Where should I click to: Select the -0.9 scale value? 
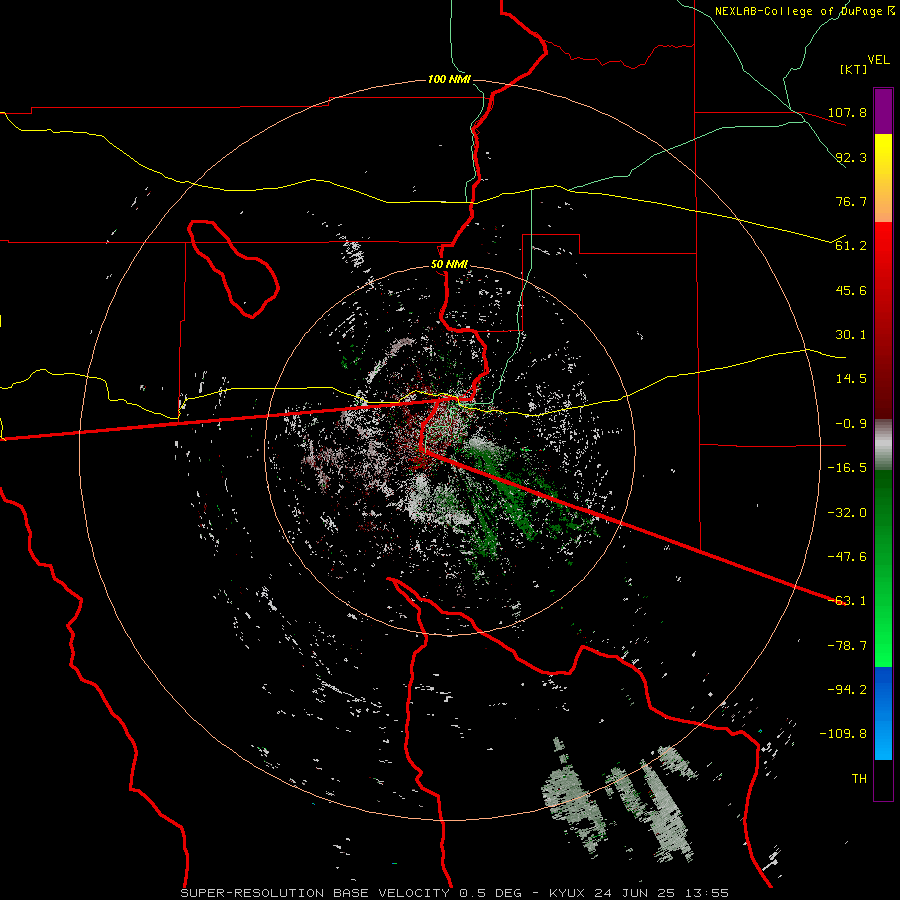(x=851, y=424)
